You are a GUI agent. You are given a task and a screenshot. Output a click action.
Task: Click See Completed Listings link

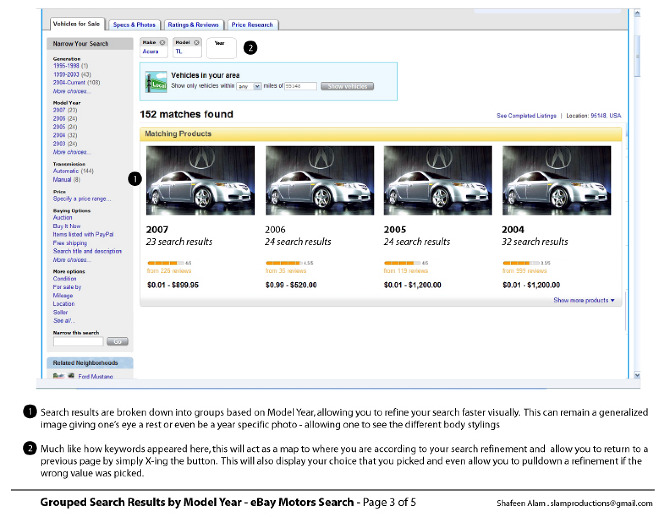point(526,115)
